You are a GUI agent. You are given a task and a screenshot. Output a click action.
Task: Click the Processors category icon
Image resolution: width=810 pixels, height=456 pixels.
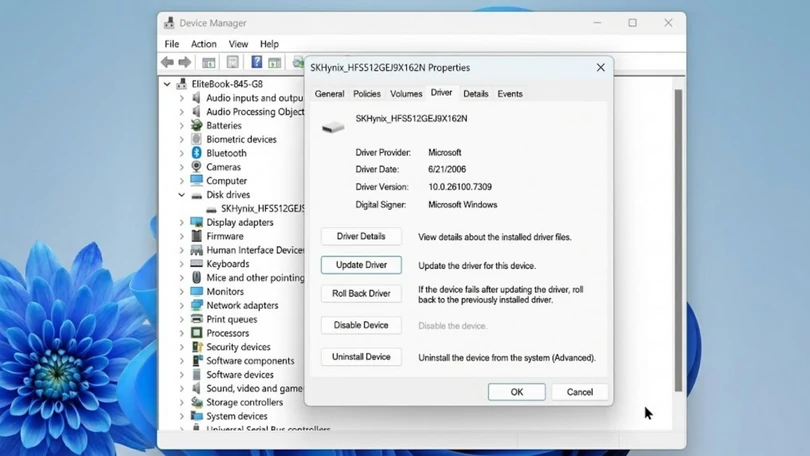[196, 333]
